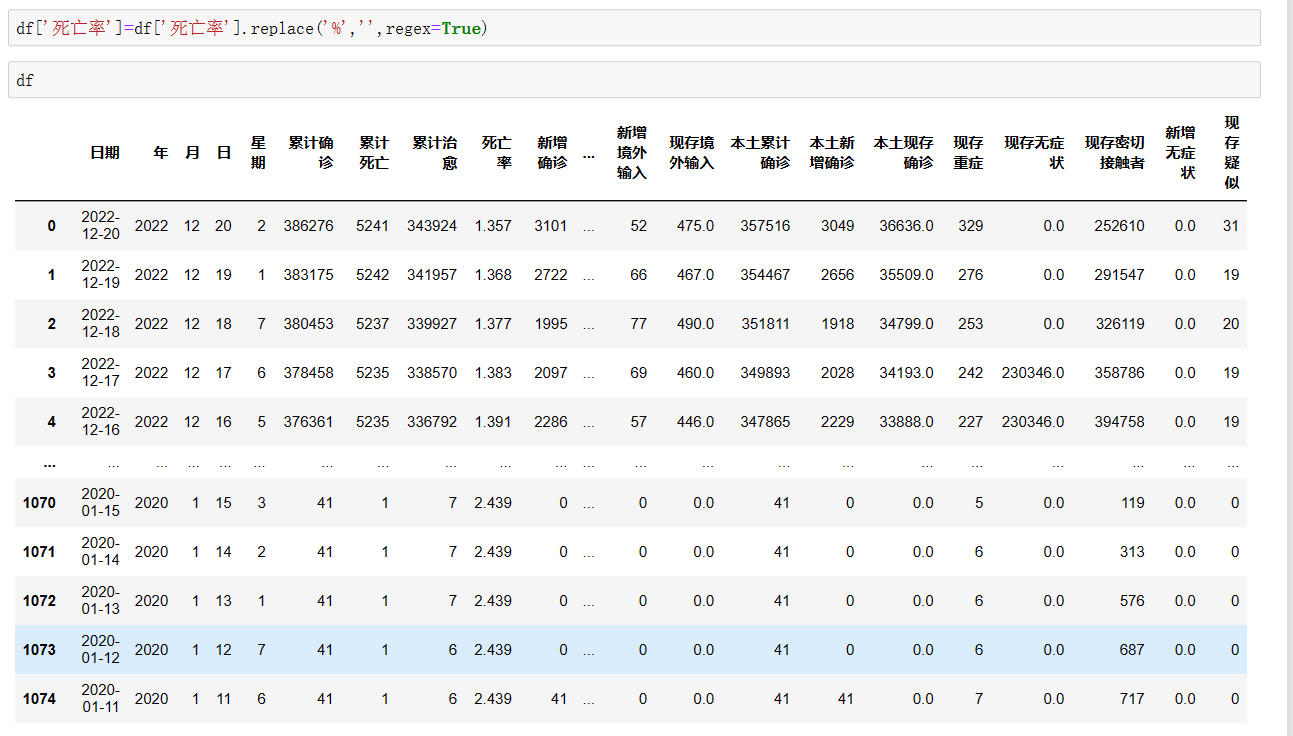Click row index 1070
The height and width of the screenshot is (736, 1293).
40,503
